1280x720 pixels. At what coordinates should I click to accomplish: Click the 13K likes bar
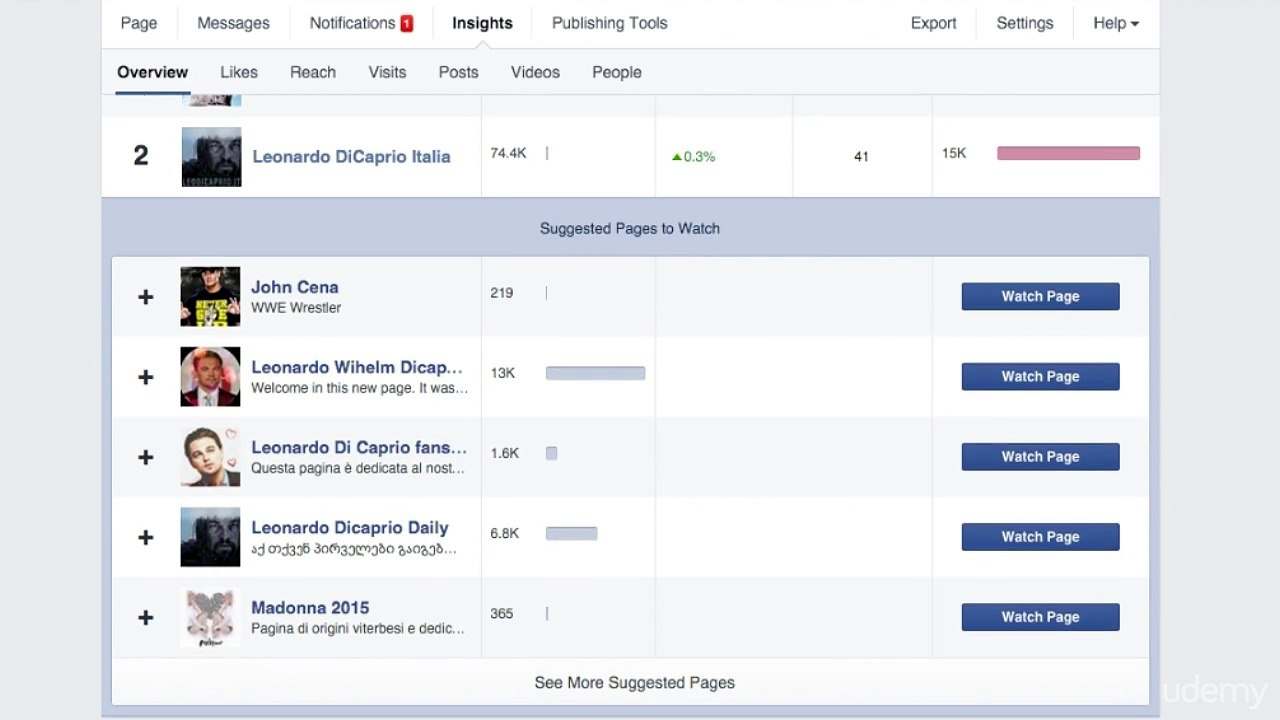[x=595, y=373]
